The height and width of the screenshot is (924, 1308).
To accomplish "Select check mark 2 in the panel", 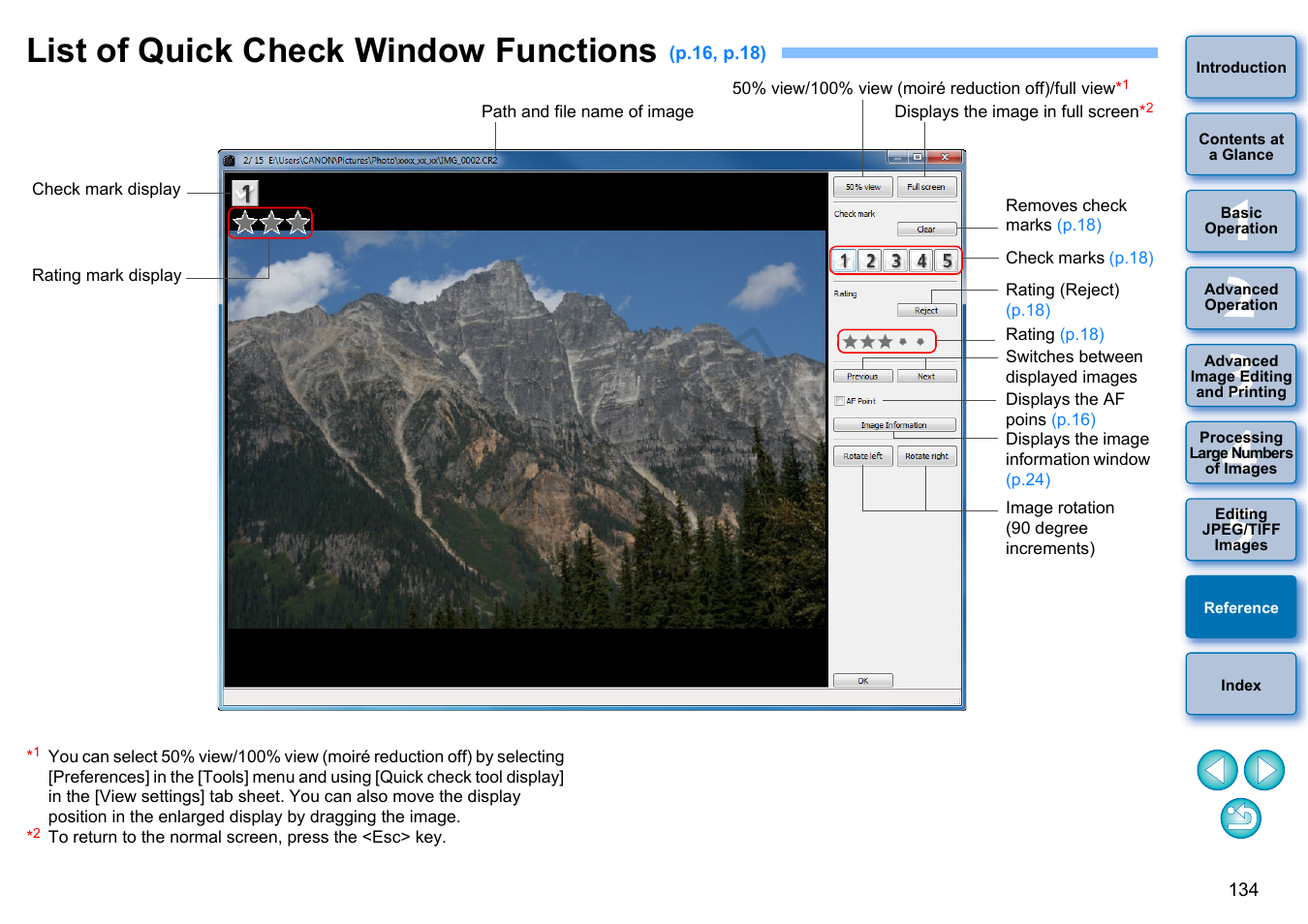I will point(870,261).
